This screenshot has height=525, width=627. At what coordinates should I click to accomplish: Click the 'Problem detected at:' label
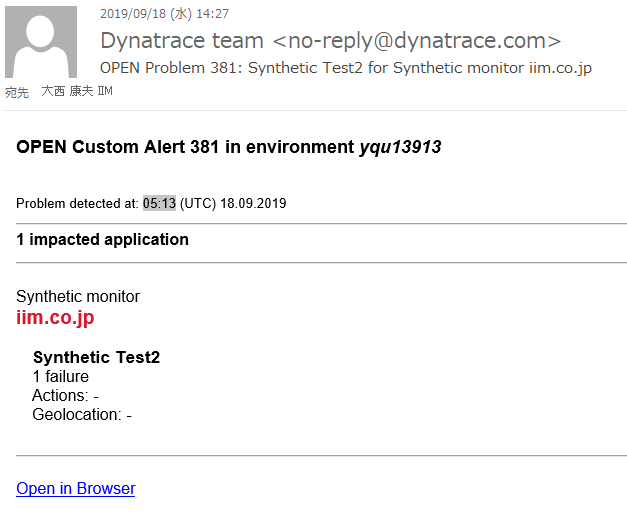pos(77,203)
